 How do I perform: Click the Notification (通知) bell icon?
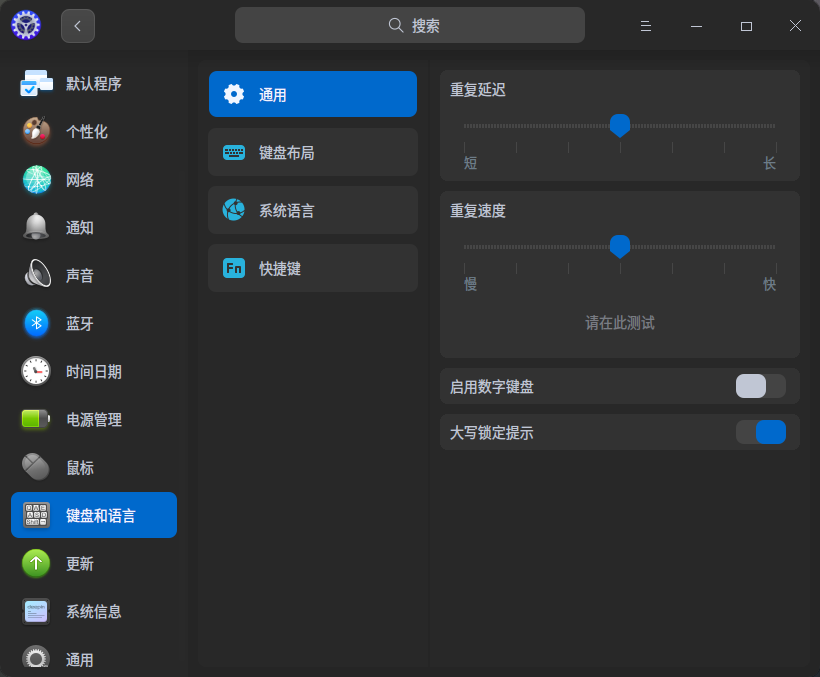coord(37,227)
